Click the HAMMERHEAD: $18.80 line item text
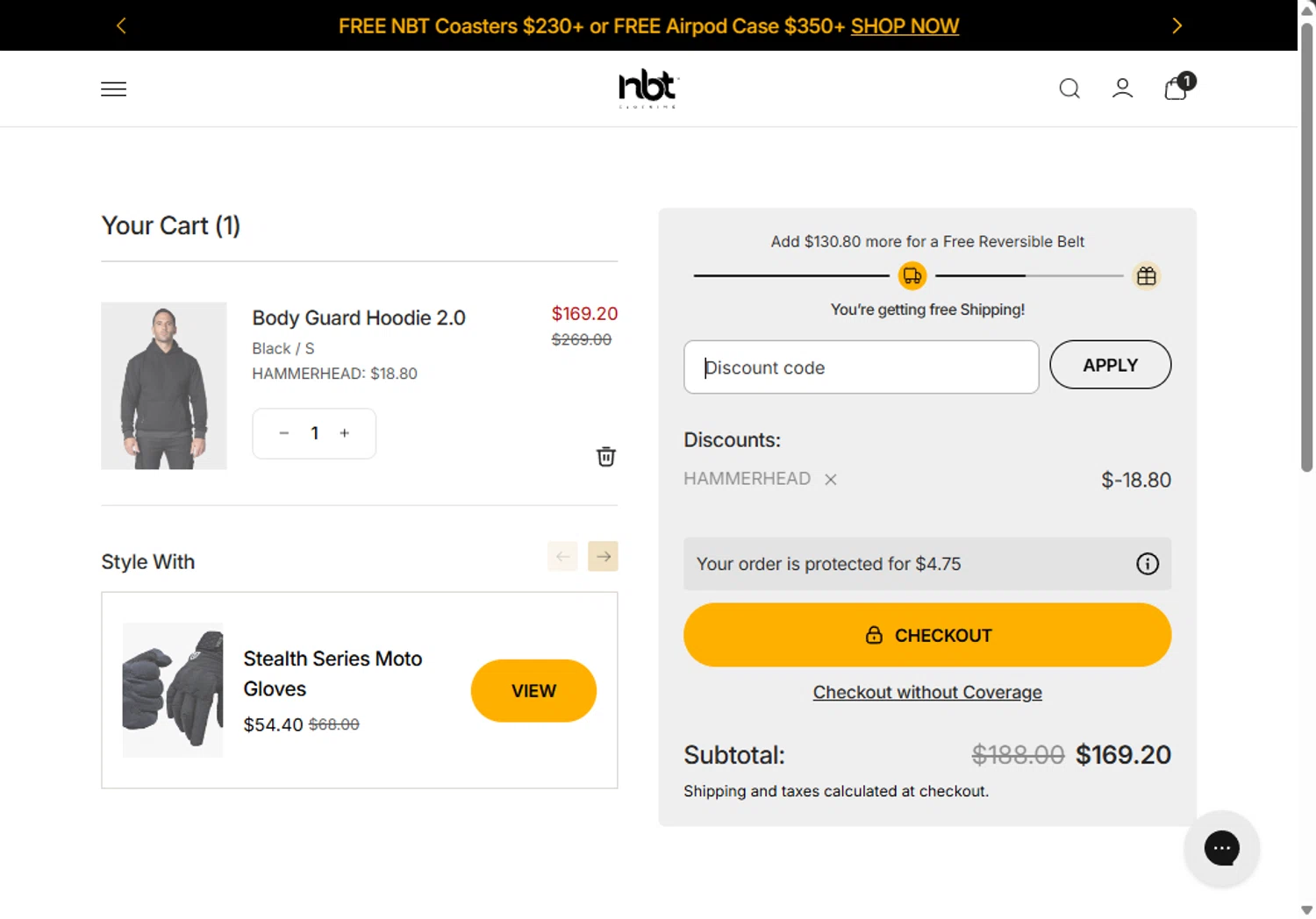The width and height of the screenshot is (1316, 919). pos(334,374)
